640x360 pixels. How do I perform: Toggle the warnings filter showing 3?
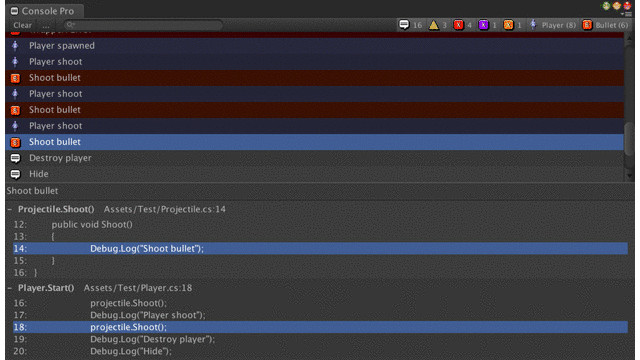(x=438, y=25)
